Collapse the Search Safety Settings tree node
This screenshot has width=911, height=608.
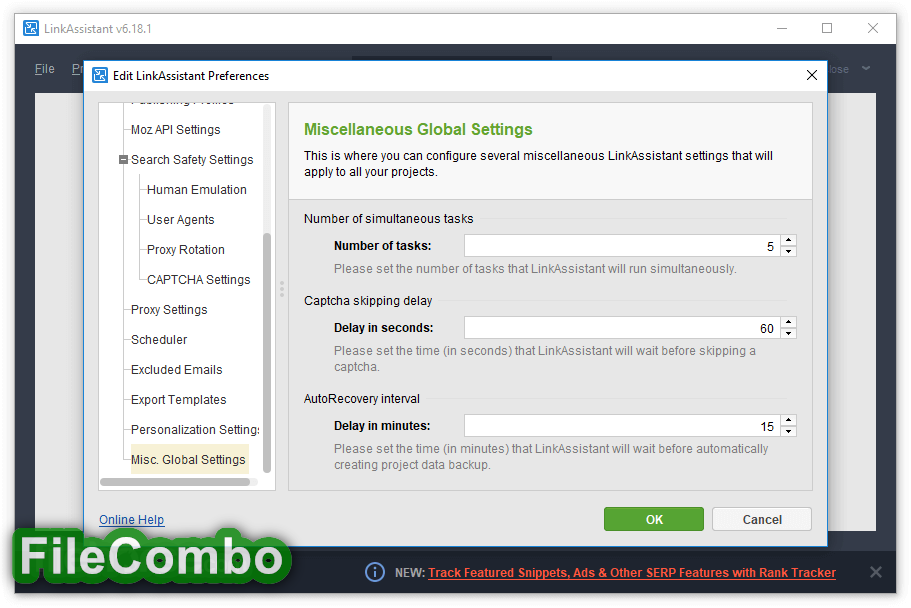123,159
